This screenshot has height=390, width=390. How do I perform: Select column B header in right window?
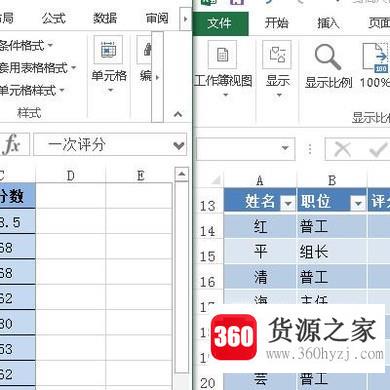332,180
